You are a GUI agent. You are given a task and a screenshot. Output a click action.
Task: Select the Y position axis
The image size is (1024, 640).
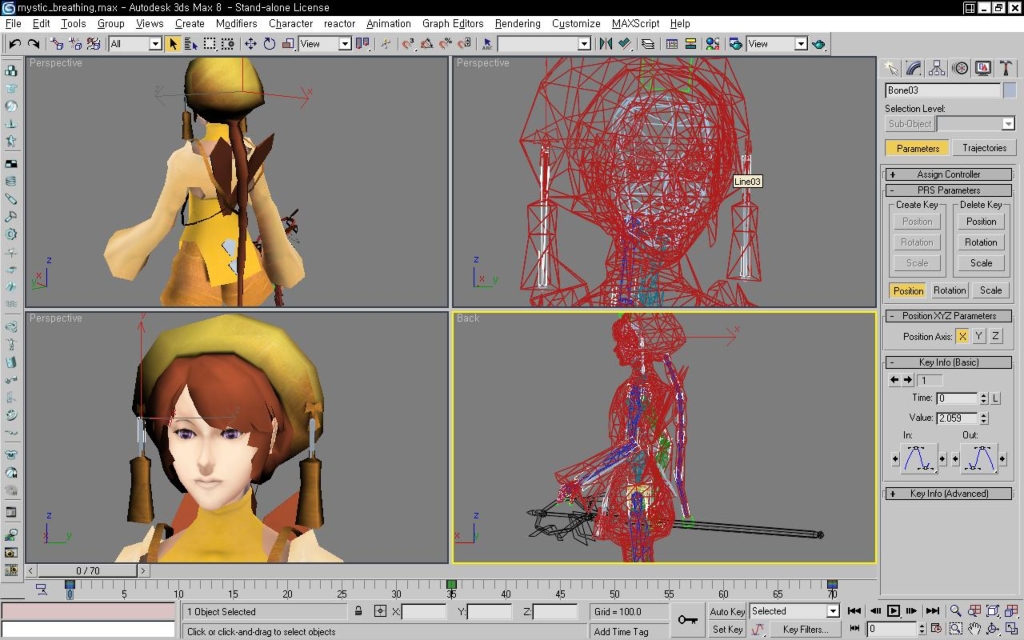pyautogui.click(x=978, y=336)
